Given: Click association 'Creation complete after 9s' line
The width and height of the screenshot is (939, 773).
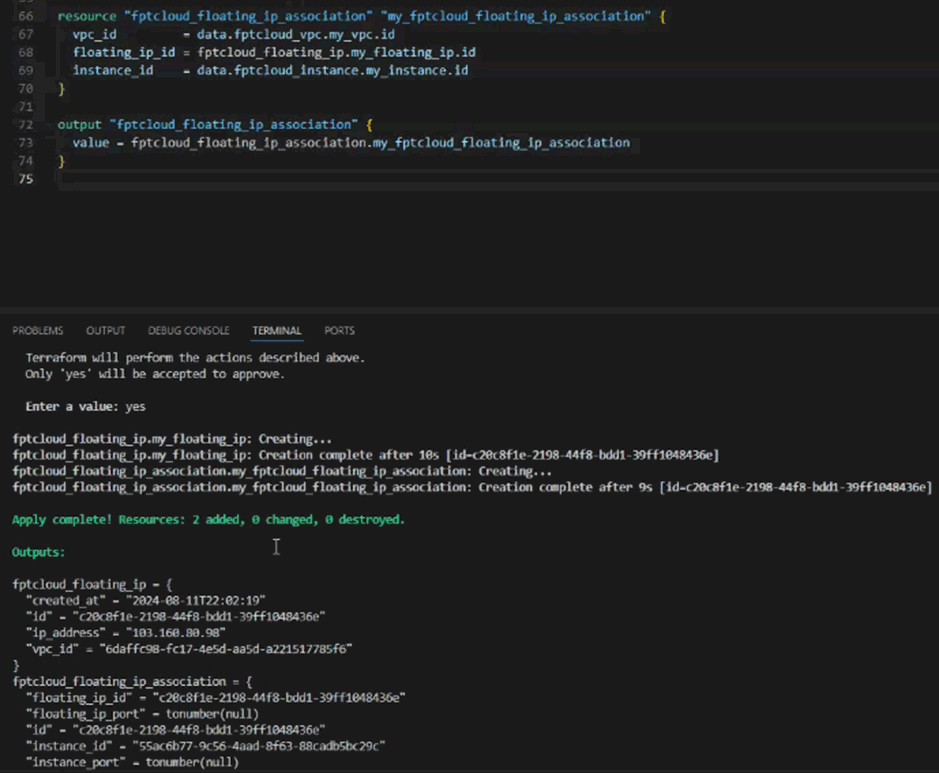Looking at the screenshot, I should pos(472,487).
